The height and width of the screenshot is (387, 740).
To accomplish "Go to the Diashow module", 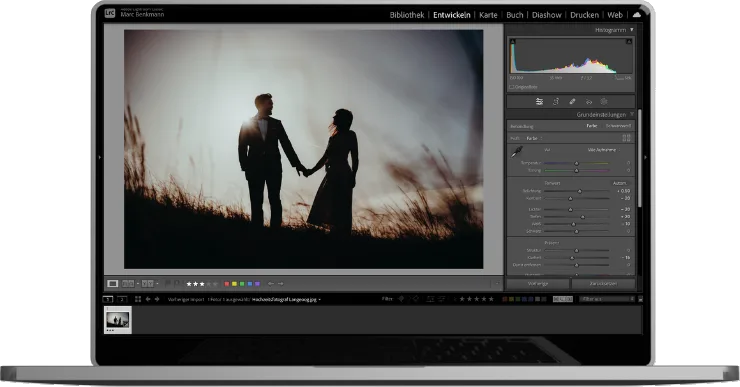I will [547, 15].
